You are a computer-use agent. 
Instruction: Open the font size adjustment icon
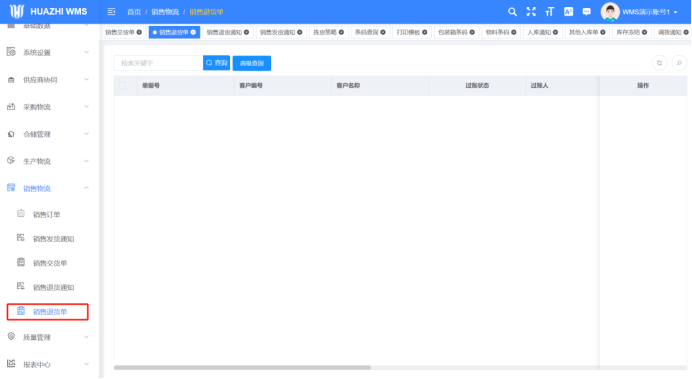pyautogui.click(x=549, y=12)
